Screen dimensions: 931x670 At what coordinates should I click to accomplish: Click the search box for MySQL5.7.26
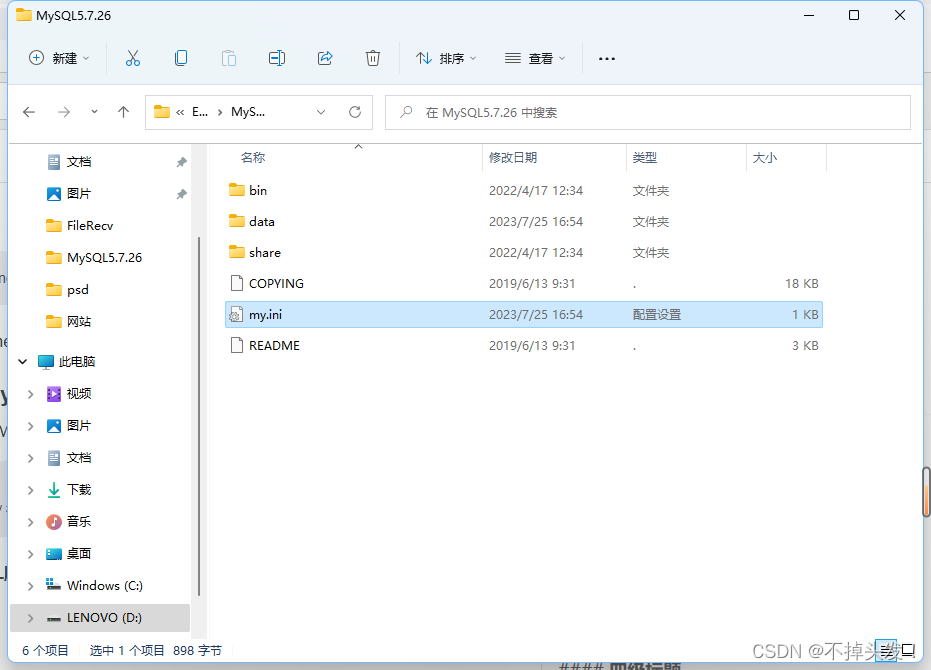point(648,112)
